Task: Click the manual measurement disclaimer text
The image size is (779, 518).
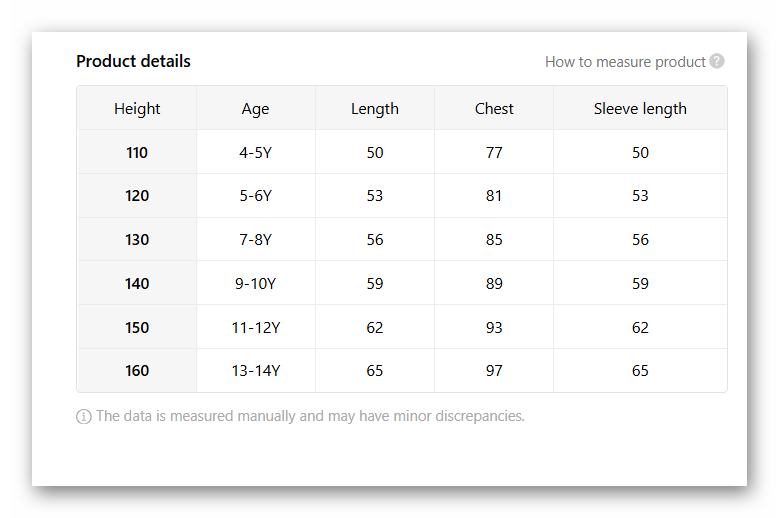Action: 310,416
